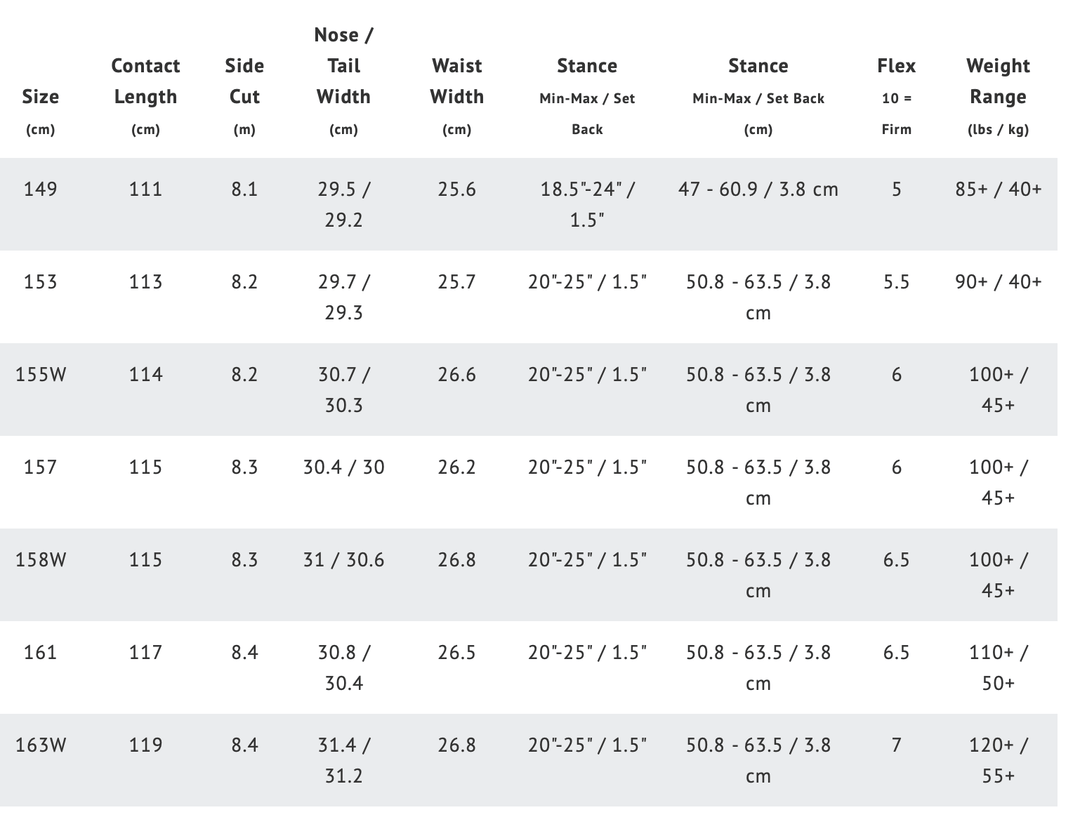Click the 8.1 side cut value
The height and width of the screenshot is (824, 1080).
[244, 189]
